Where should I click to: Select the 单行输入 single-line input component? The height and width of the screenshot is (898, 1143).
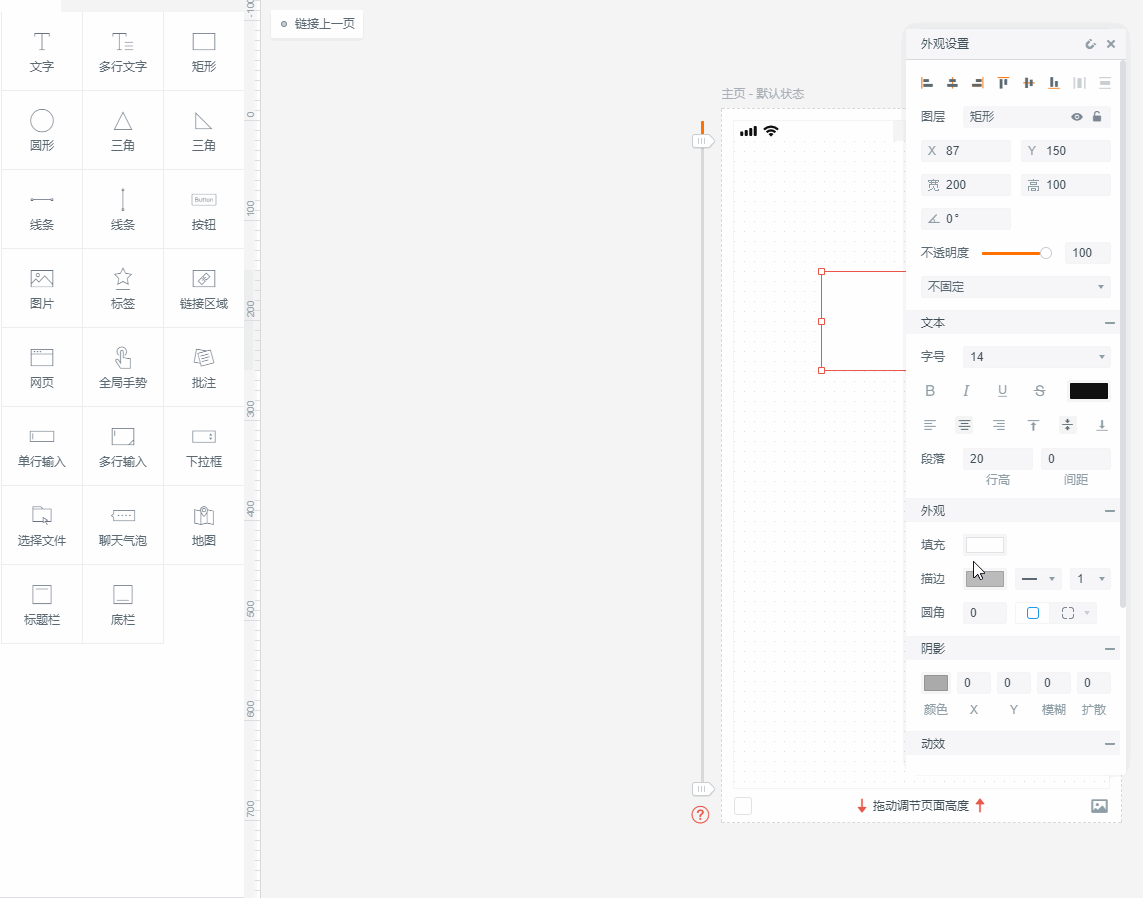pyautogui.click(x=42, y=447)
